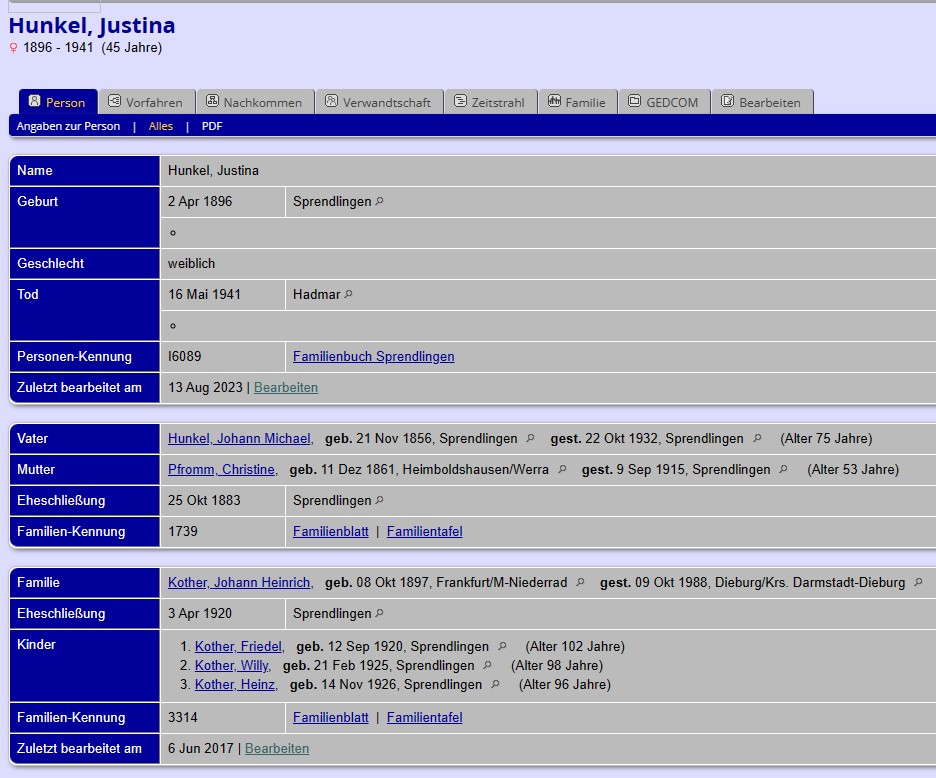
Task: Switch to the Familie tab
Action: 578,102
